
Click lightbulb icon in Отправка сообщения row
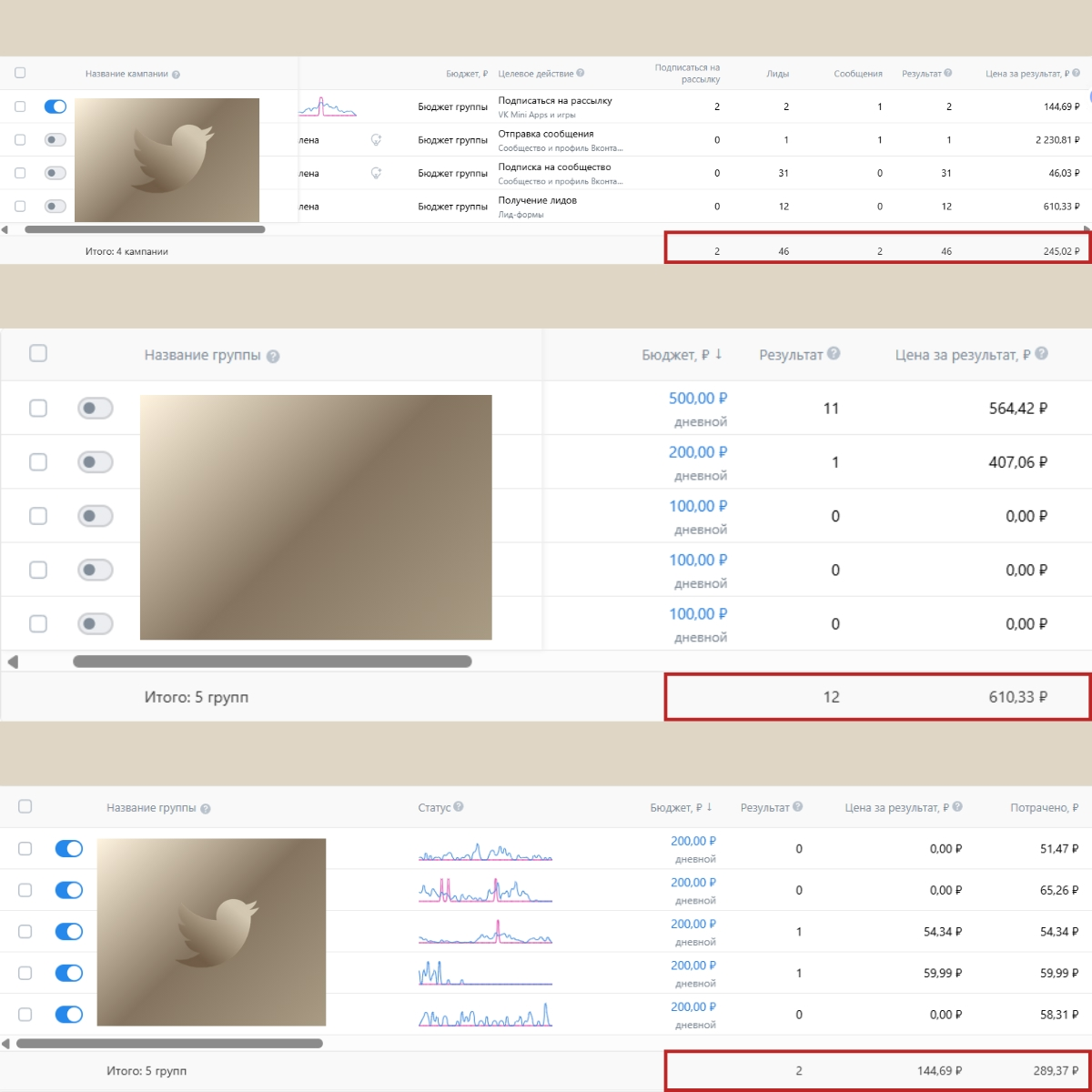pyautogui.click(x=376, y=140)
